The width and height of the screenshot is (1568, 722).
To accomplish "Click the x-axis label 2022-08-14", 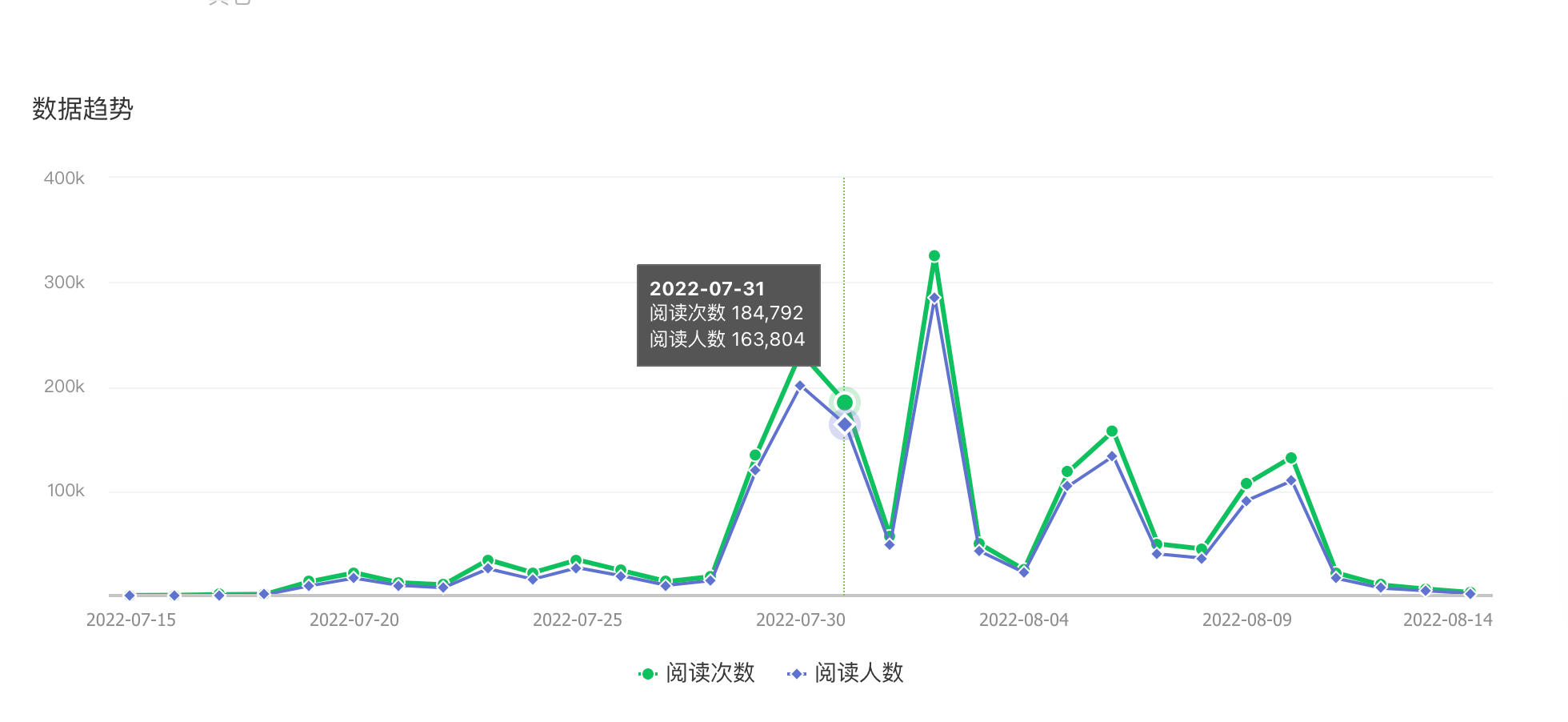I will (x=1448, y=620).
